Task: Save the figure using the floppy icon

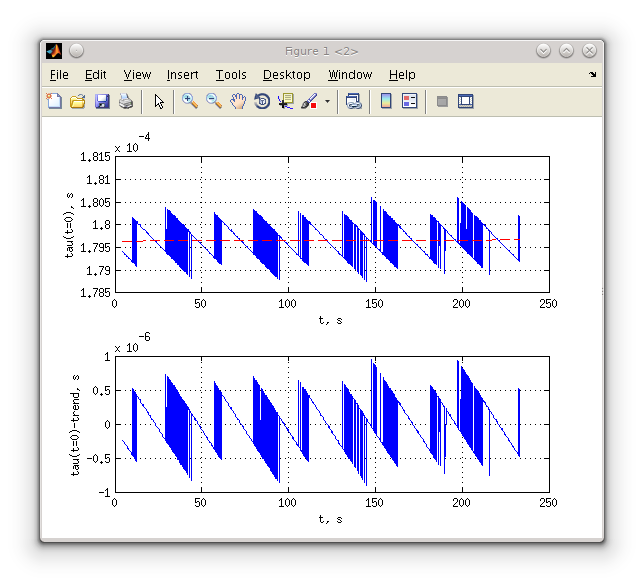Action: [102, 101]
